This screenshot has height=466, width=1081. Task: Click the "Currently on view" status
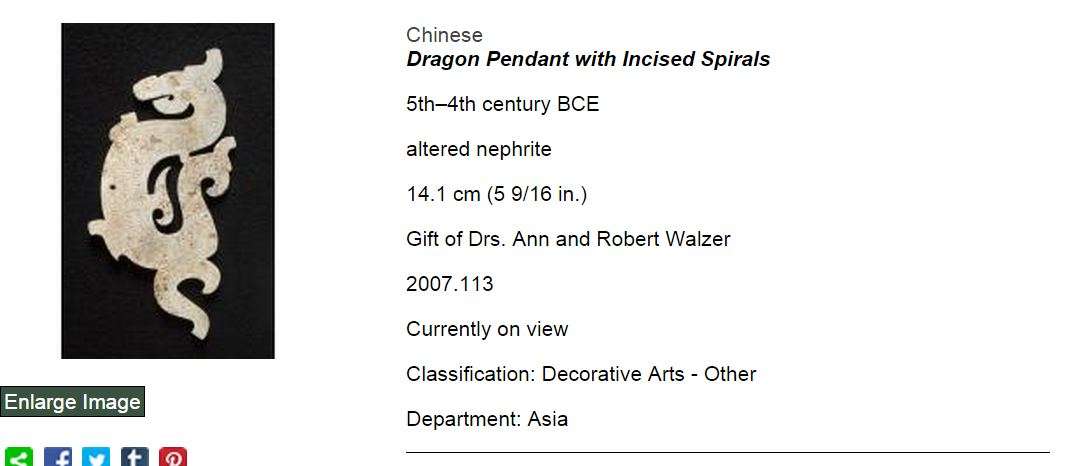click(486, 329)
